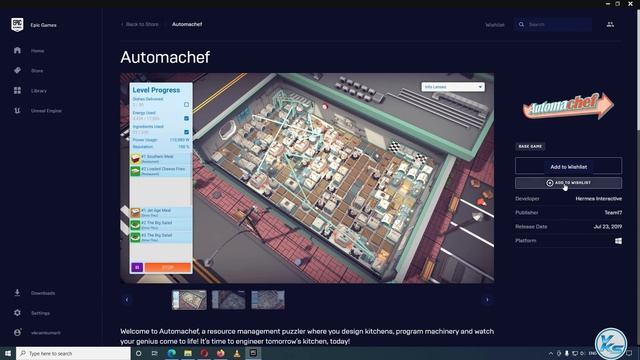
Task: Open File Explorer from taskbar
Action: tap(188, 353)
